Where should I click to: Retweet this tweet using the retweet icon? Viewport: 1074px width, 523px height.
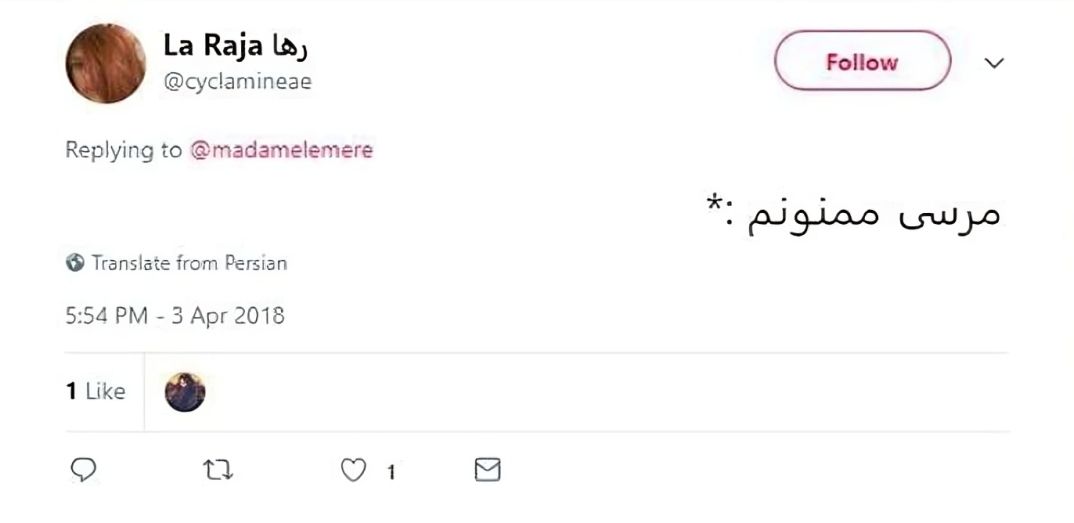(219, 470)
